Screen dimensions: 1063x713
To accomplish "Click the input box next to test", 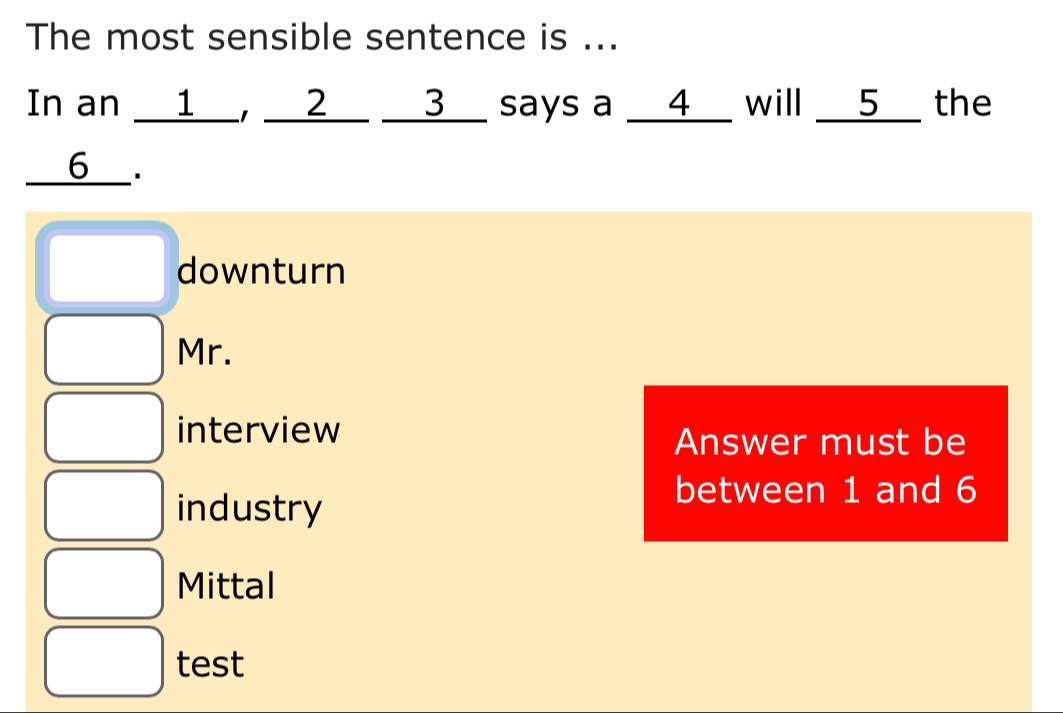I will pyautogui.click(x=104, y=664).
